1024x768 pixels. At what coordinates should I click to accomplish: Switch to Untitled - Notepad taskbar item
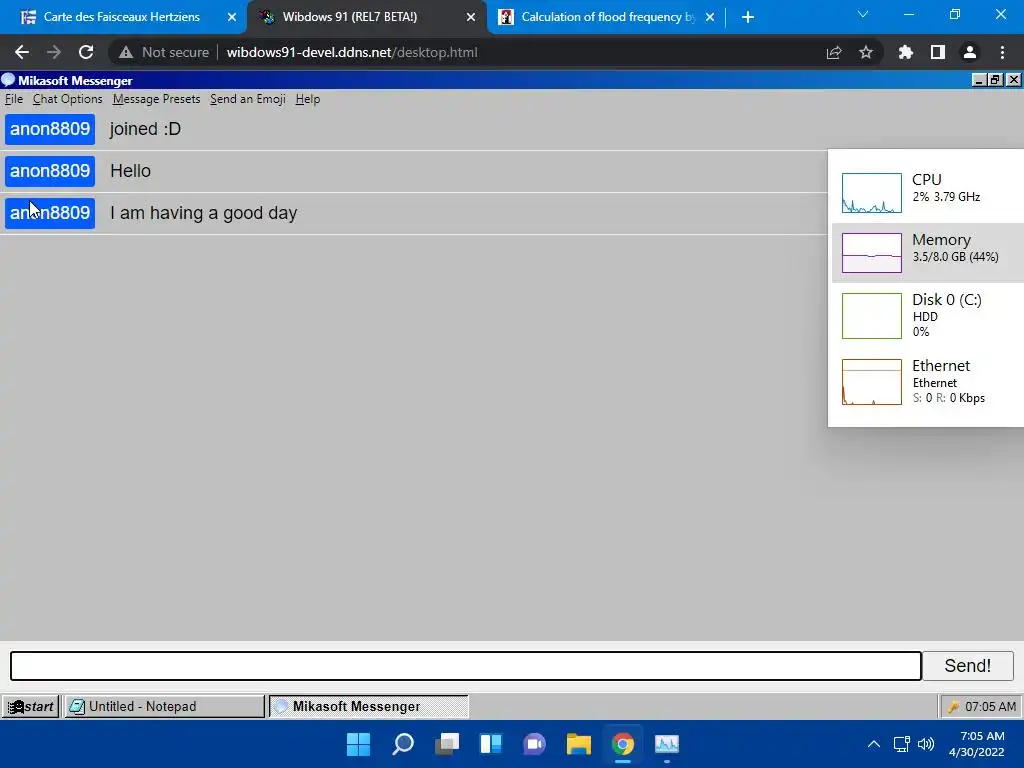pos(165,707)
